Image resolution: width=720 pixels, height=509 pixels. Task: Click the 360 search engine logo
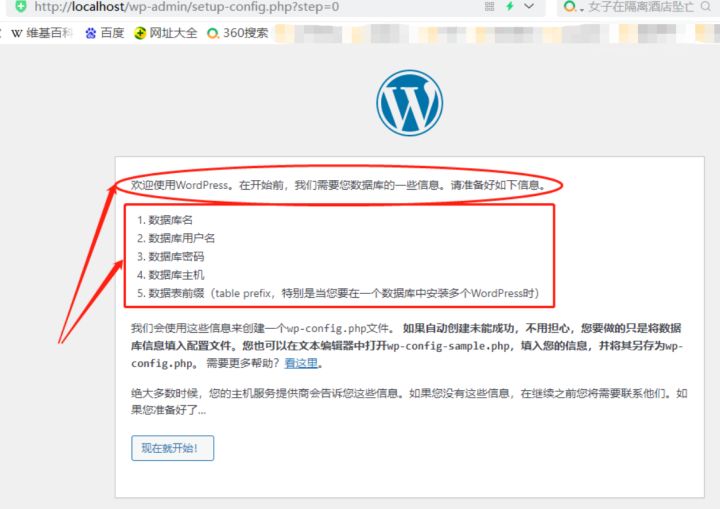point(569,6)
